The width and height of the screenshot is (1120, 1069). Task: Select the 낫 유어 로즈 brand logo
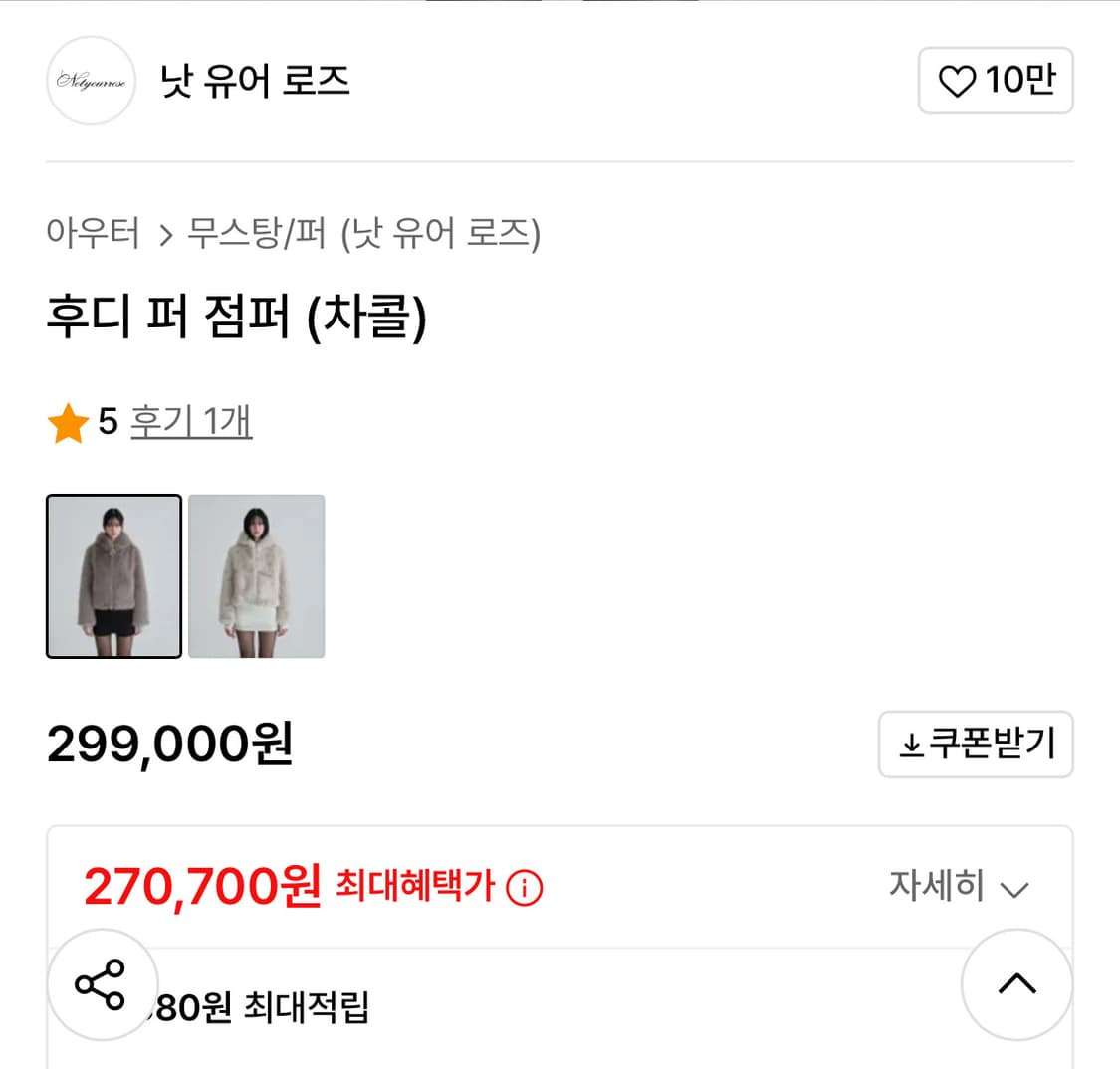tap(91, 81)
